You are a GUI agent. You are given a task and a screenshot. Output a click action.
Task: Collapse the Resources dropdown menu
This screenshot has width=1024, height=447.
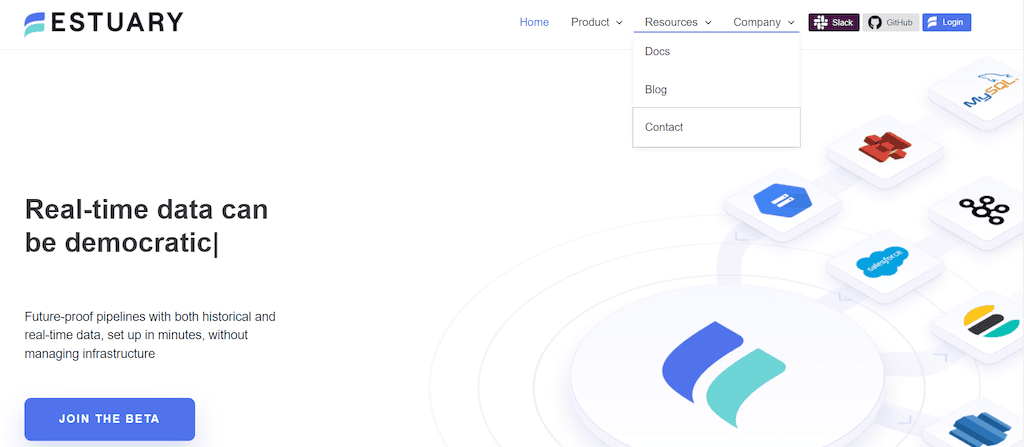coord(678,22)
